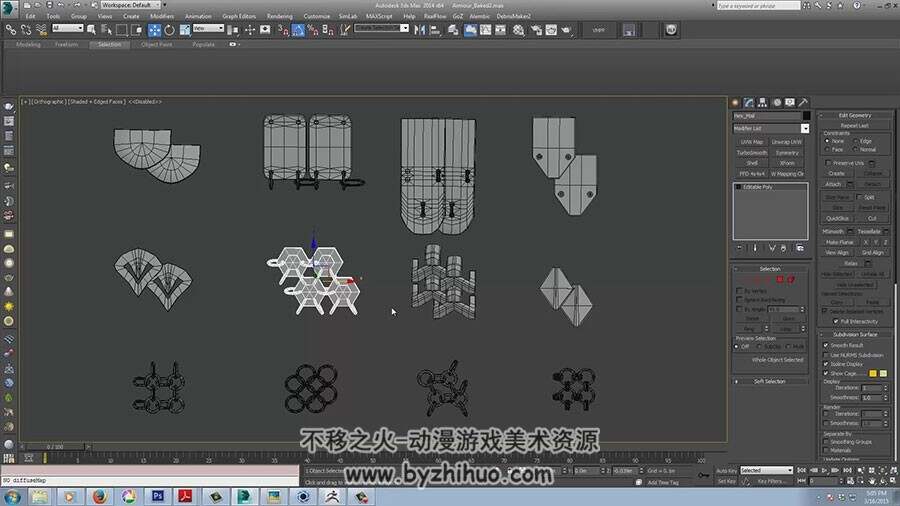
Task: Select the Edge constraint radio button
Action: tap(856, 141)
